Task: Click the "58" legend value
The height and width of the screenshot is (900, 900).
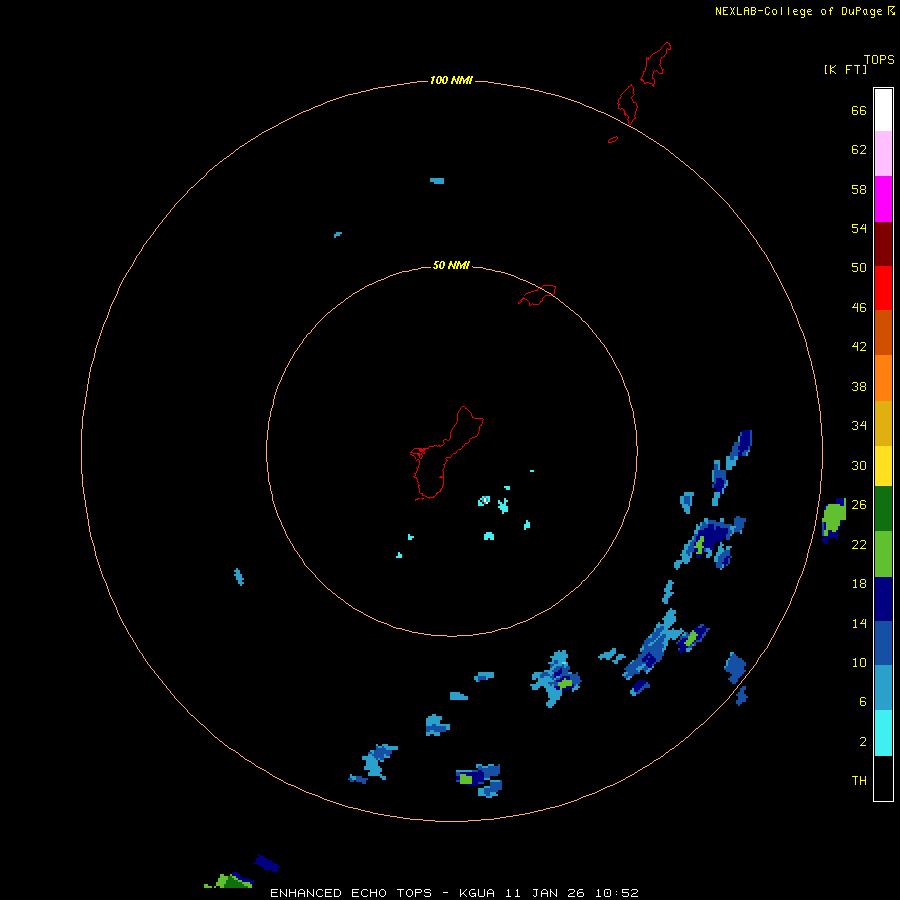Action: tap(859, 189)
